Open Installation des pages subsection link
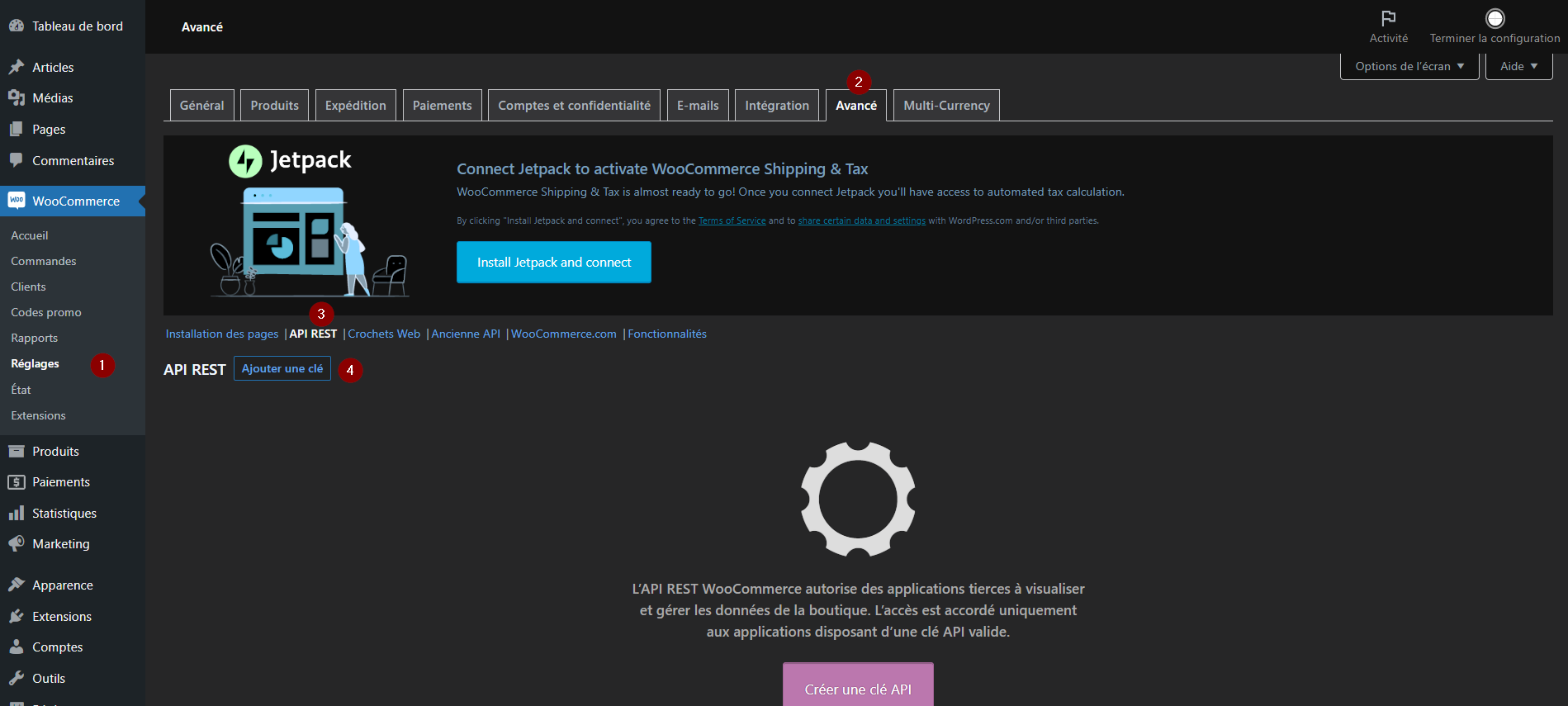This screenshot has height=706, width=1568. 222,334
